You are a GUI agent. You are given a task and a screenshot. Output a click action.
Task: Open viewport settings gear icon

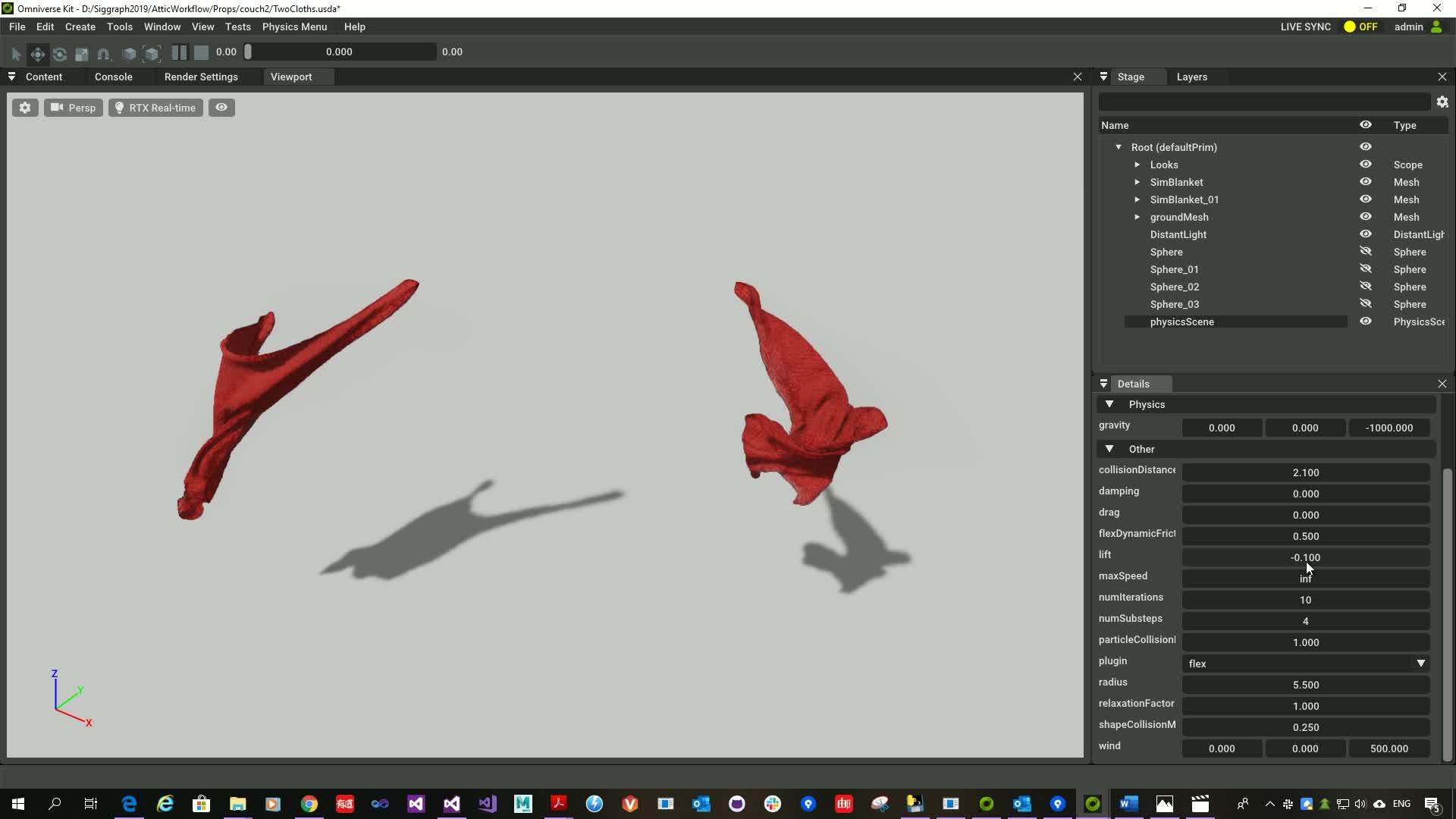25,107
